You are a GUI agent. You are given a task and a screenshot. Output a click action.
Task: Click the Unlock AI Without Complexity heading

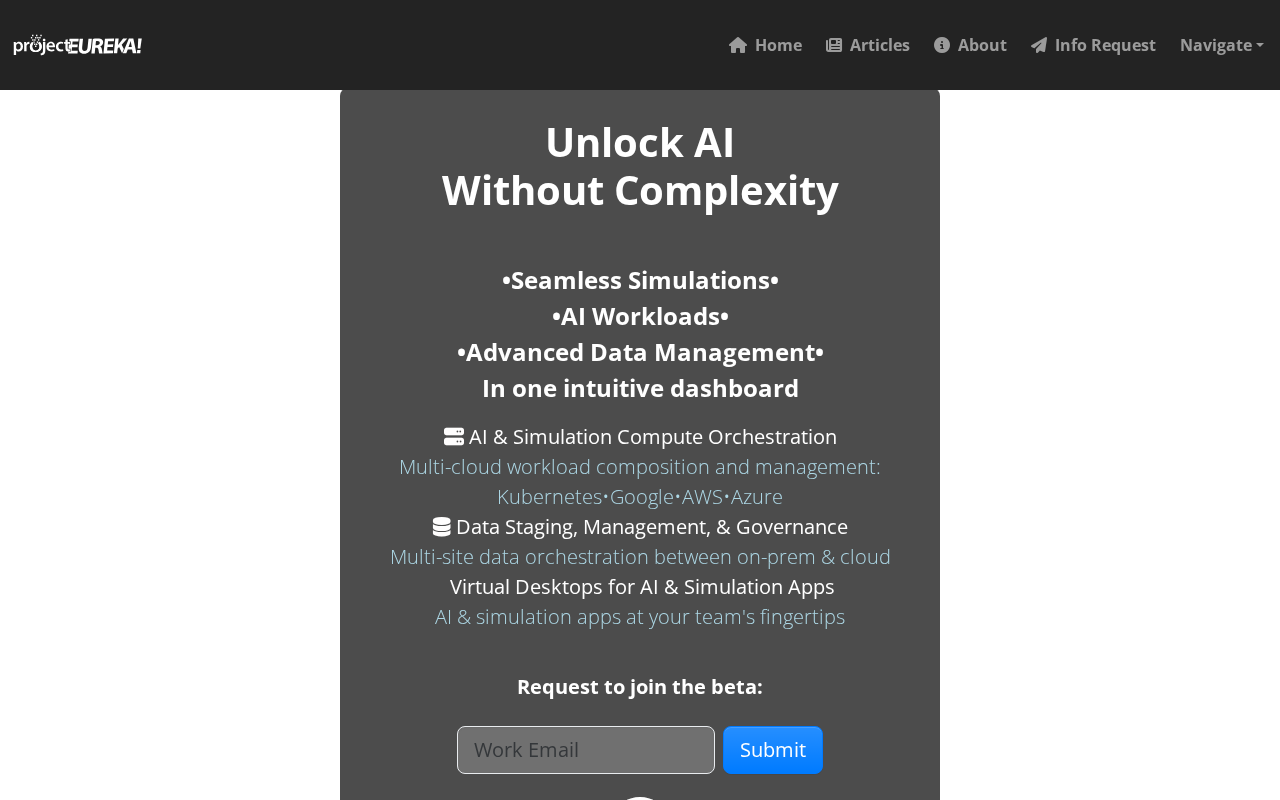pos(640,166)
